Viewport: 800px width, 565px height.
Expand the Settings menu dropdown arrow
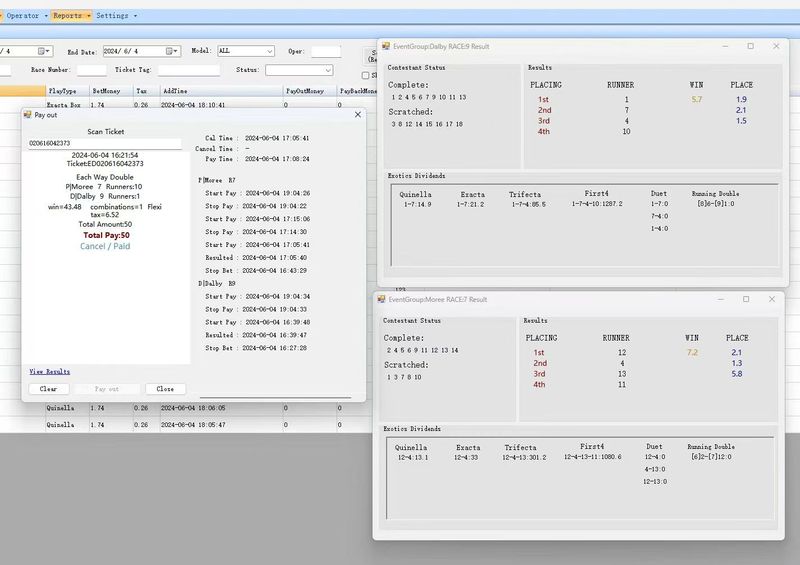pos(135,16)
